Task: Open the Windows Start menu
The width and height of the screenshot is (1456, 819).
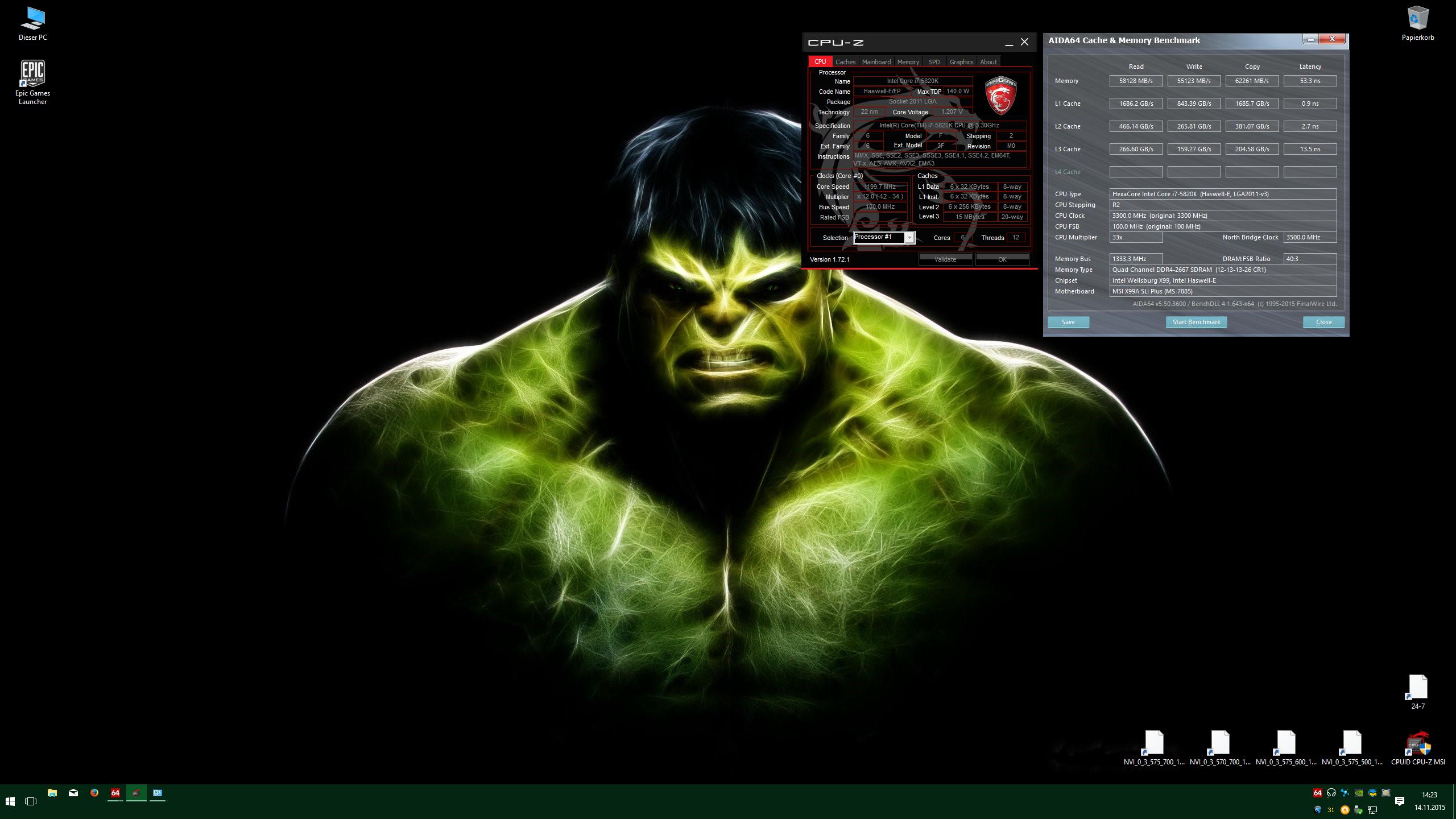Action: pyautogui.click(x=10, y=801)
